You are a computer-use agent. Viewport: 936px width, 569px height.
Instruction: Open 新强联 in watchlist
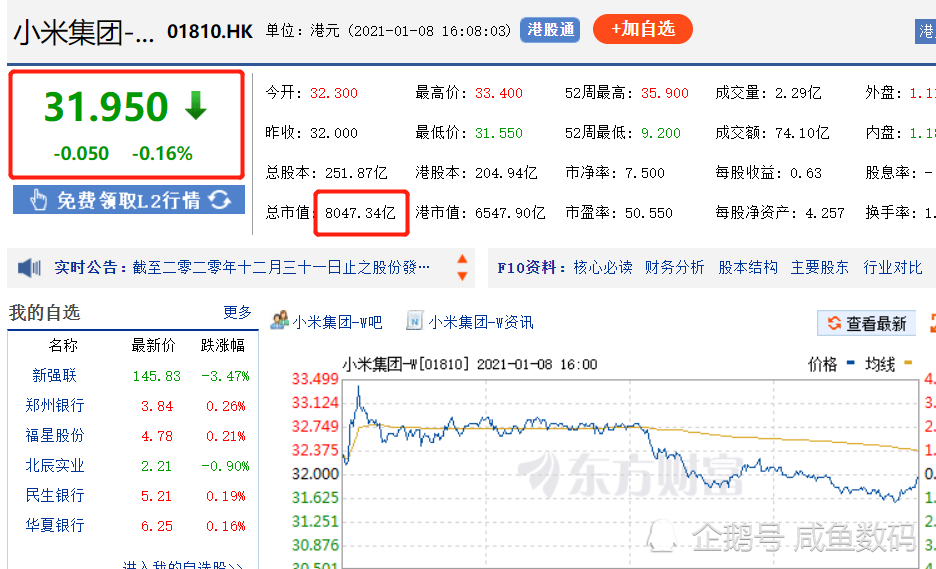54,376
